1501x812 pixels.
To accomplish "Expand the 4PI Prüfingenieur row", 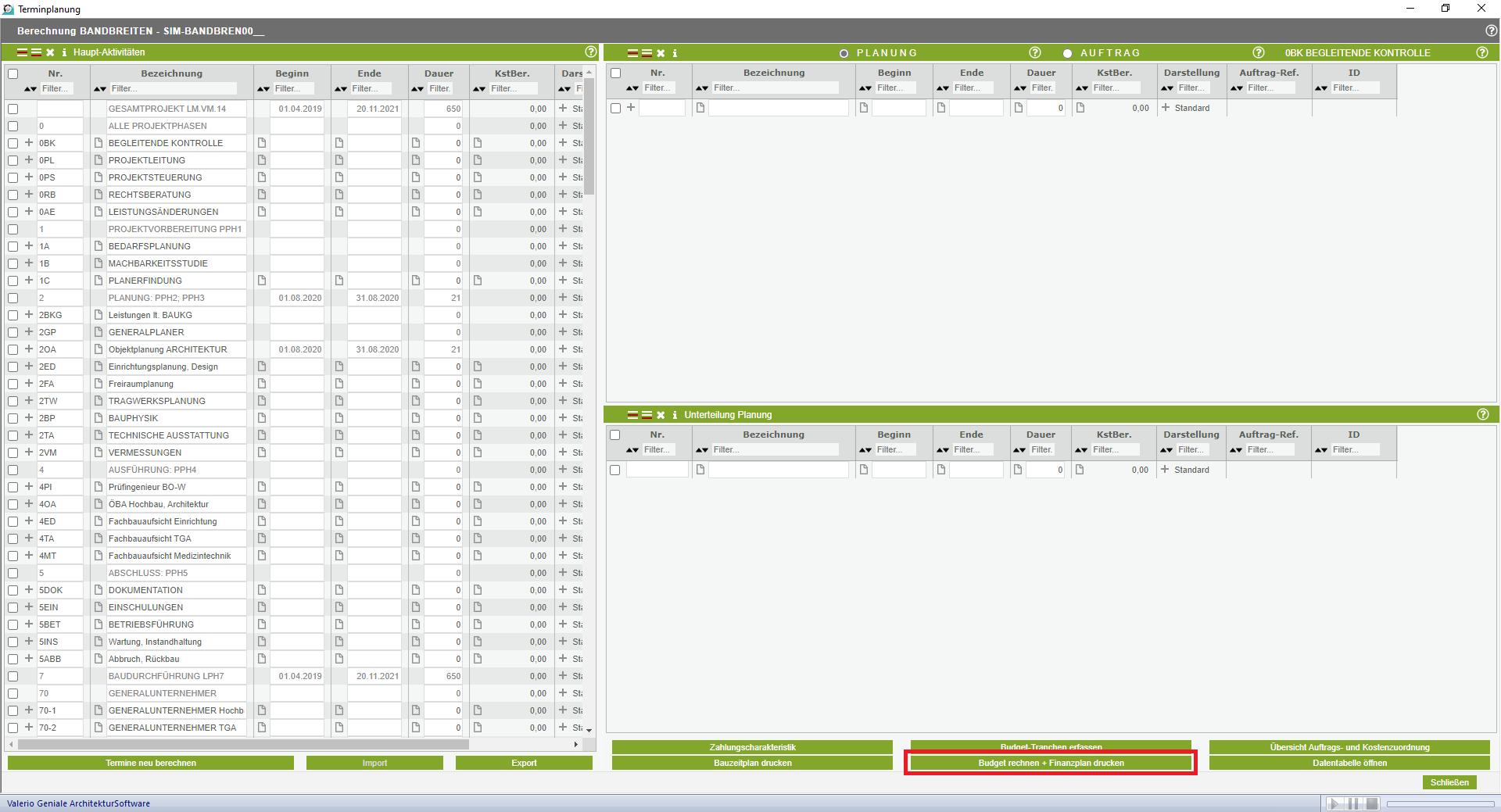I will click(x=29, y=487).
